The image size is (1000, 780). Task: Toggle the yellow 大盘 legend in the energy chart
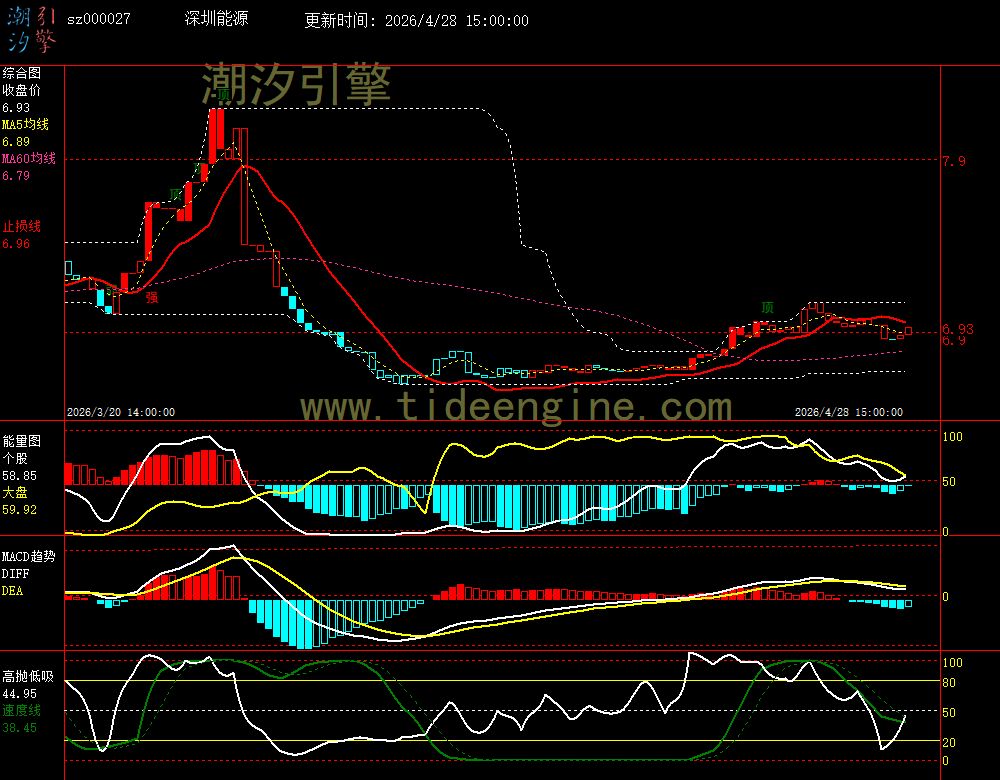(15, 493)
